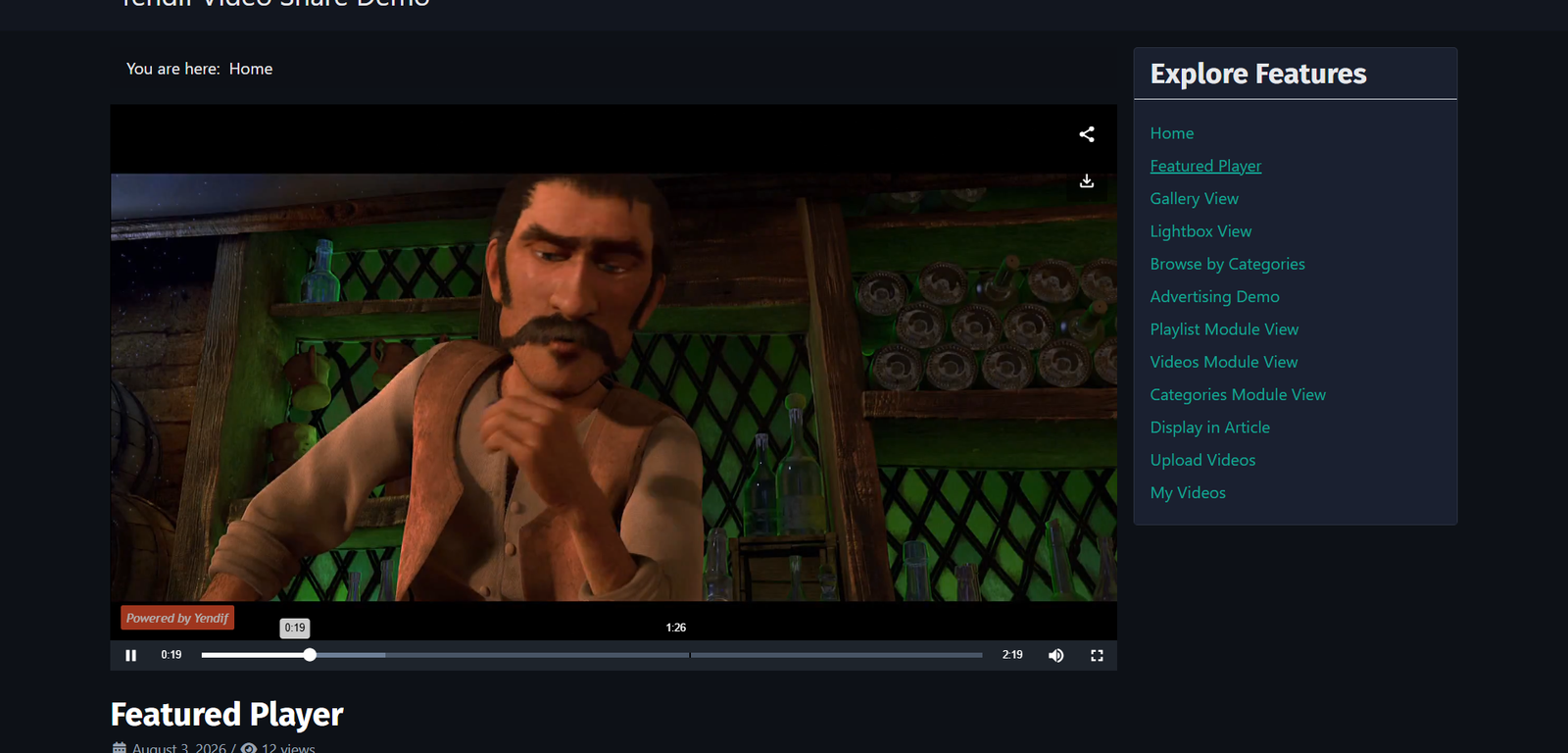This screenshot has width=1568, height=753.
Task: Click the video frame to toggle playback
Action: (613, 387)
